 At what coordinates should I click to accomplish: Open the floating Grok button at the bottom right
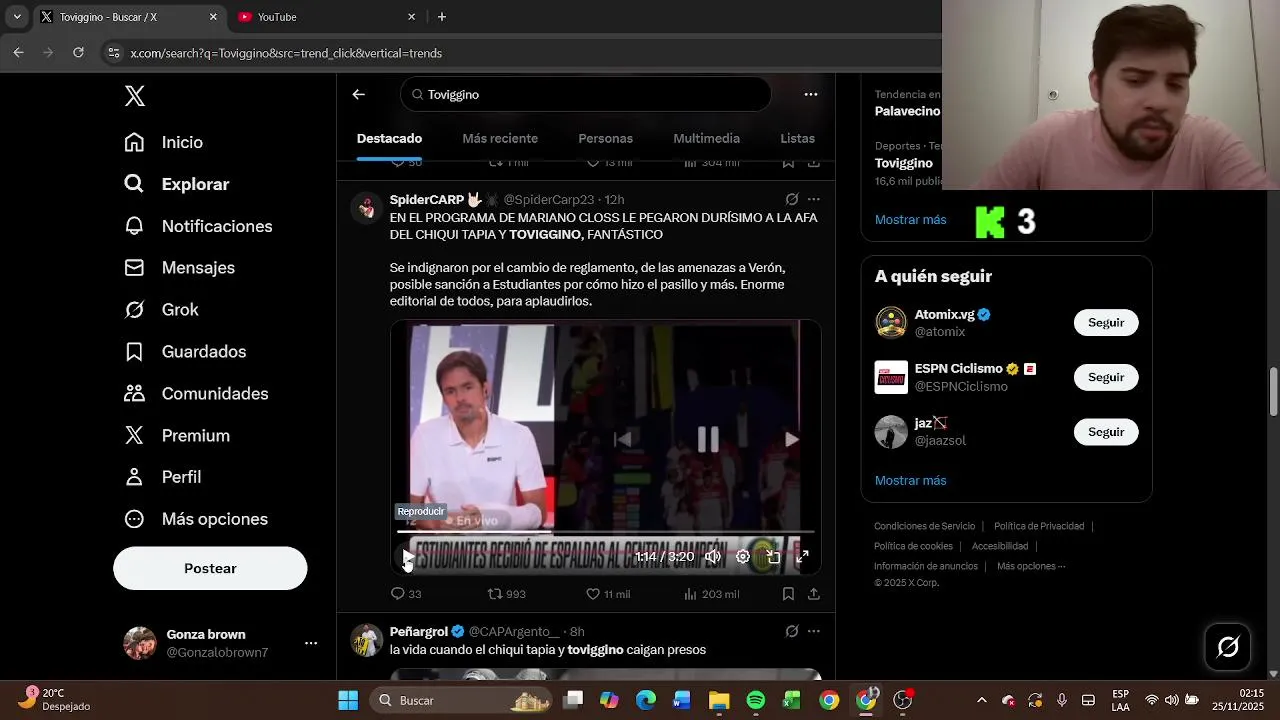(1228, 647)
